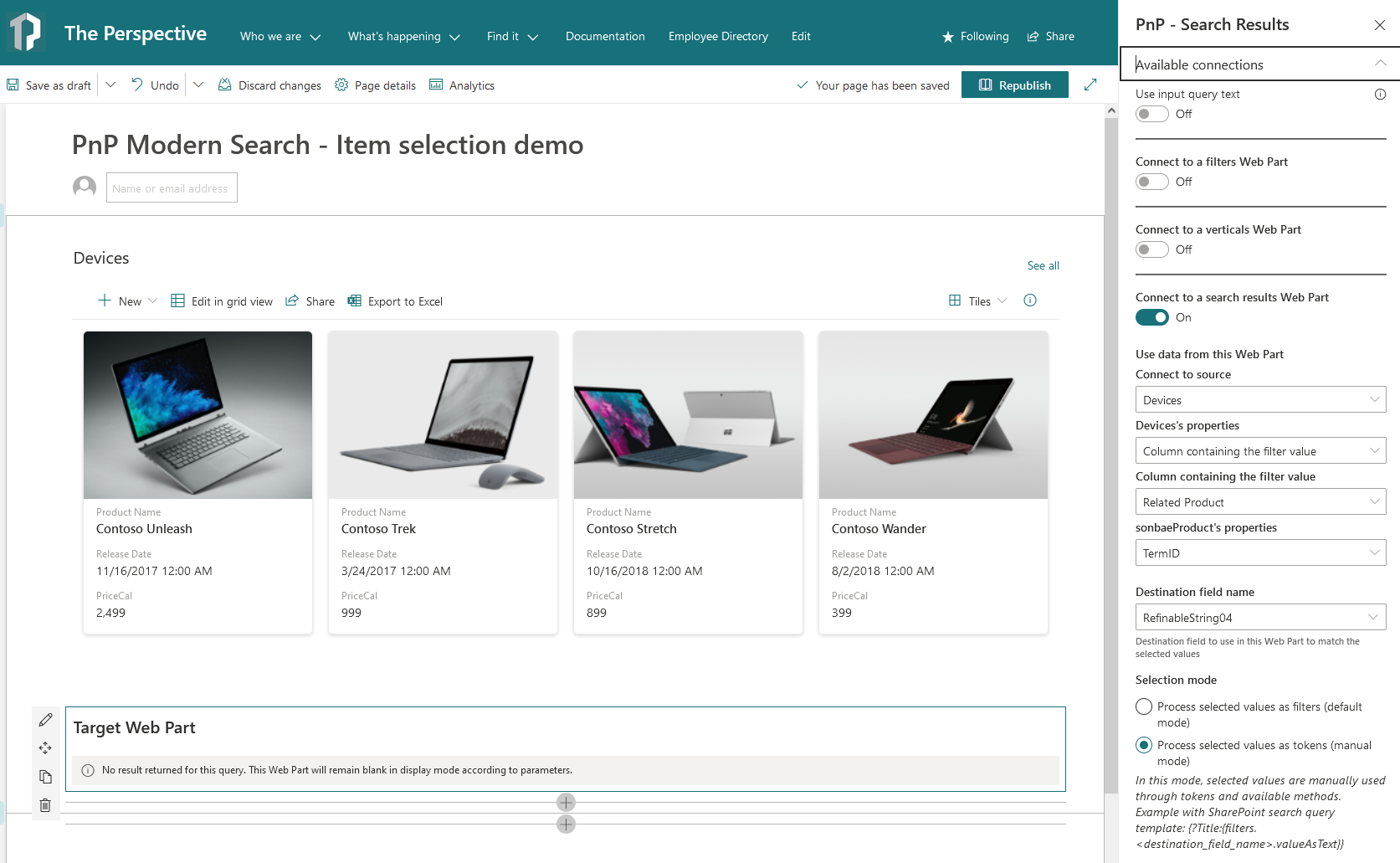Viewport: 1400px width, 863px height.
Task: Click the Name or email address field
Action: [172, 187]
